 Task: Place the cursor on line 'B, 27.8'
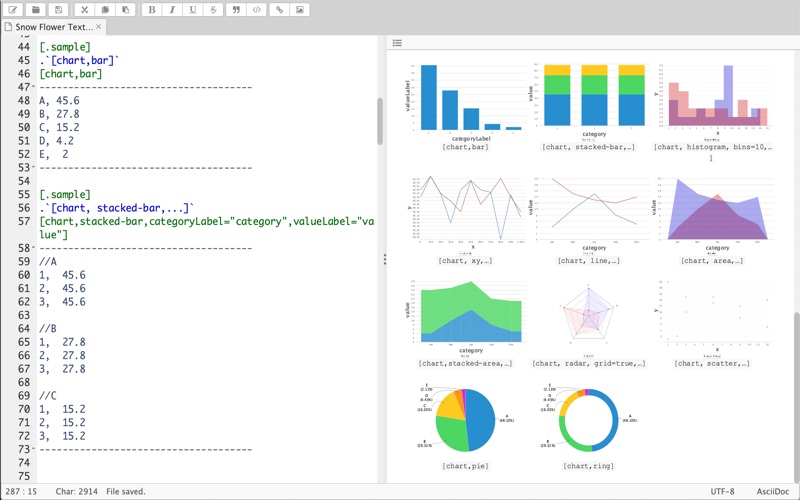59,114
